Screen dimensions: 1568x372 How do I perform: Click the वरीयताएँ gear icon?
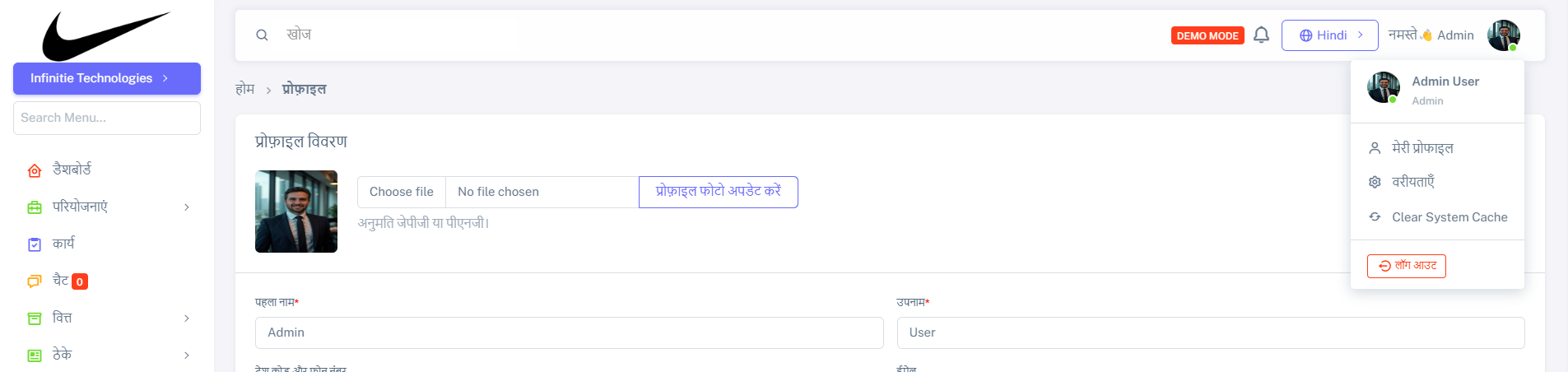coord(1375,182)
